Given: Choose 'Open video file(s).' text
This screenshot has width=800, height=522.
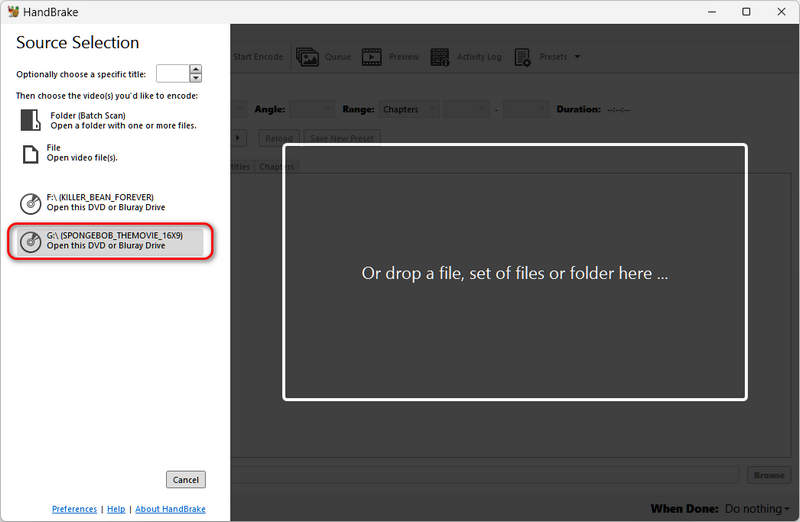Looking at the screenshot, I should coord(82,158).
